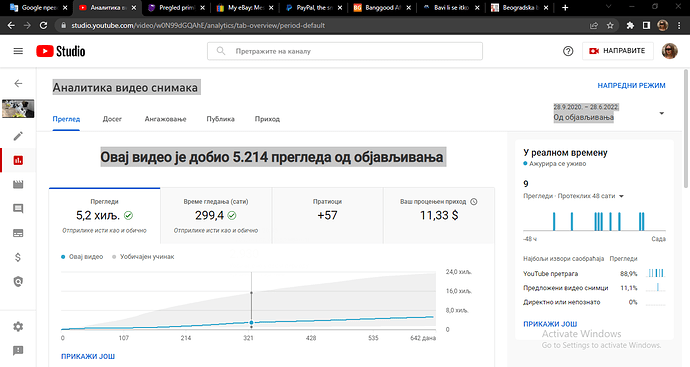The image size is (690, 367).
Task: Open the Subtitles sidebar icon
Action: [x=18, y=233]
